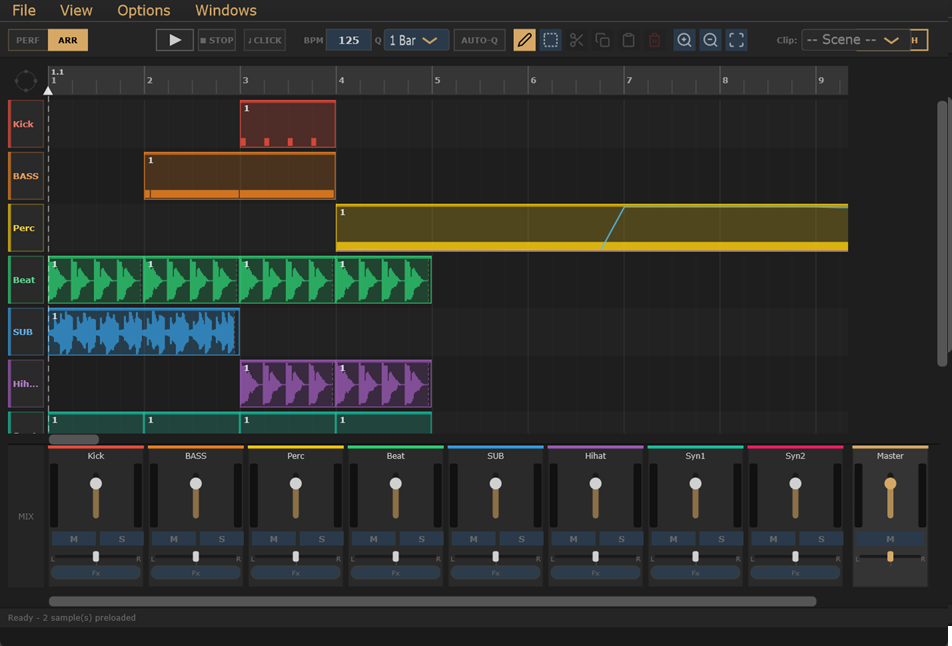The width and height of the screenshot is (952, 646).
Task: Mute the Perc channel
Action: point(274,539)
